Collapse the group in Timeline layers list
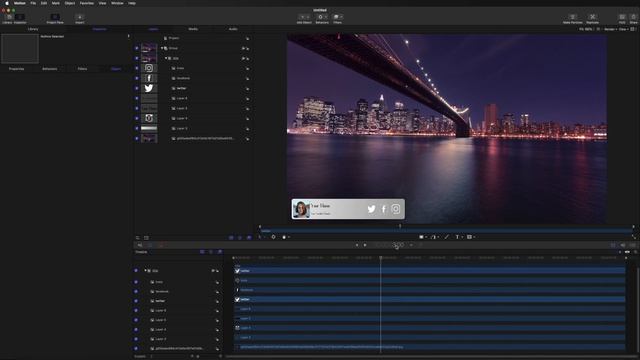This screenshot has height=360, width=640. [x=145, y=271]
